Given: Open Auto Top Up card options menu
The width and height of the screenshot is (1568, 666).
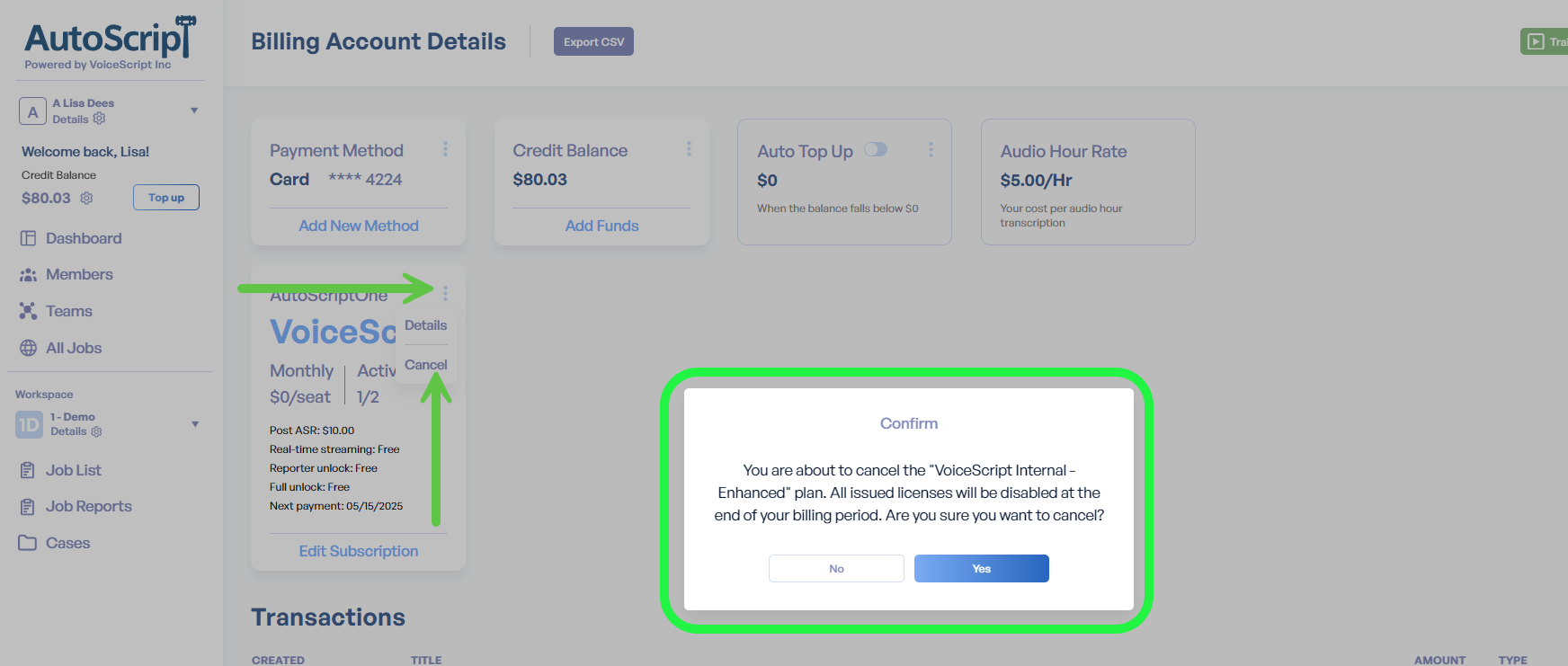Looking at the screenshot, I should (931, 150).
